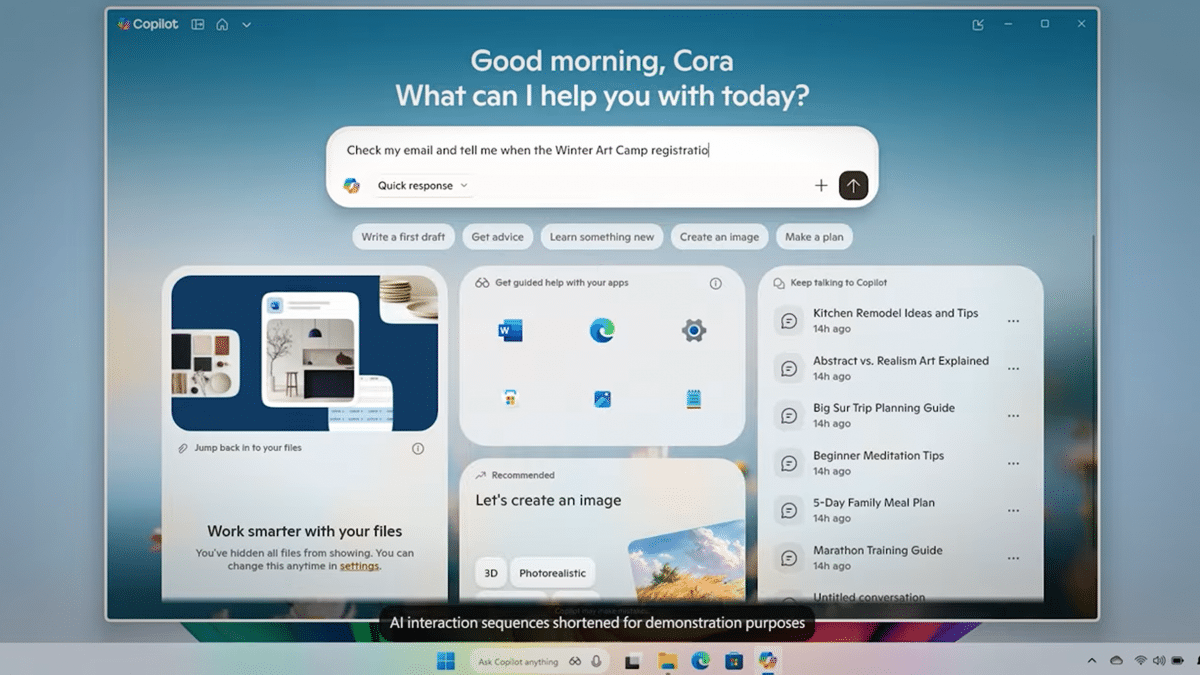Select the Photorealistic image style chip
Screen dimensions: 1200x675
tap(551, 572)
